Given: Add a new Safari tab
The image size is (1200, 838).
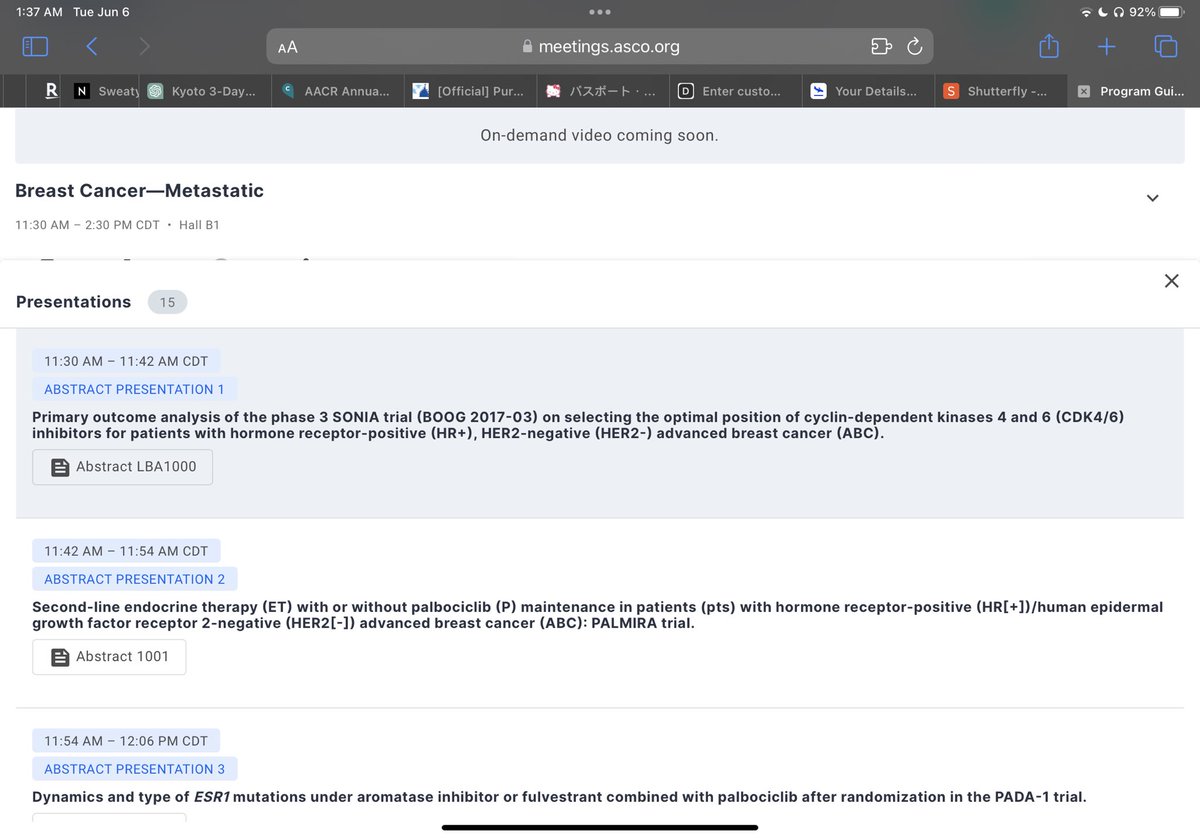Looking at the screenshot, I should pyautogui.click(x=1107, y=46).
